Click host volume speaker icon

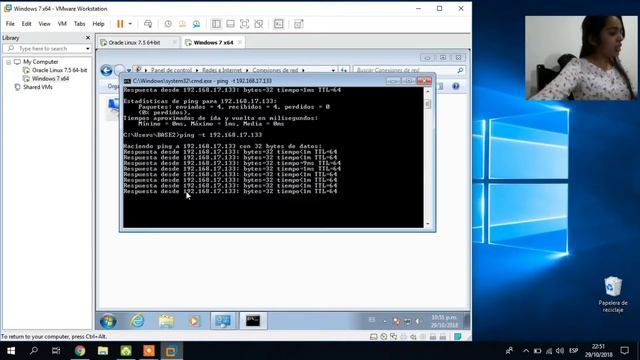pos(560,351)
